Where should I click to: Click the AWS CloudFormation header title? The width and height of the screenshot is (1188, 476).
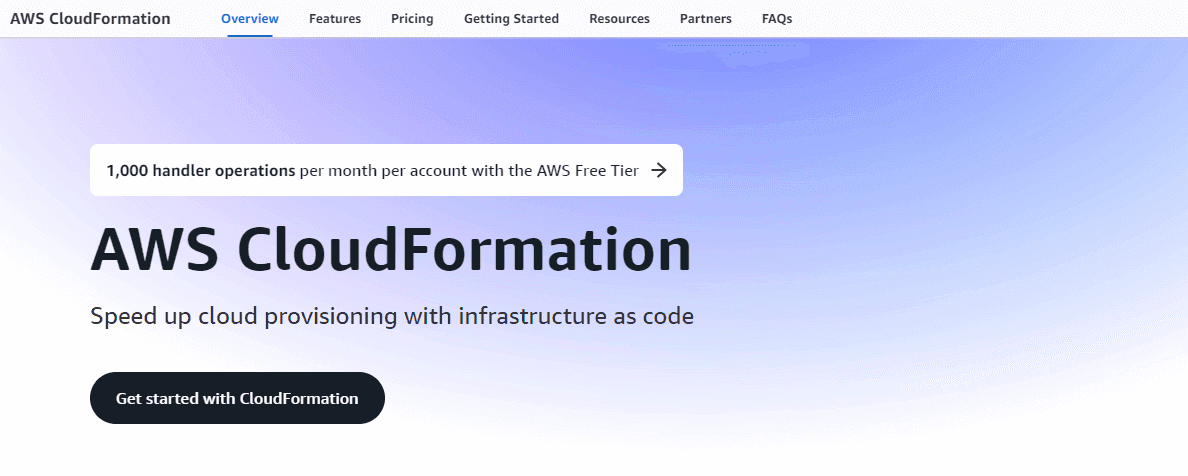click(x=90, y=19)
